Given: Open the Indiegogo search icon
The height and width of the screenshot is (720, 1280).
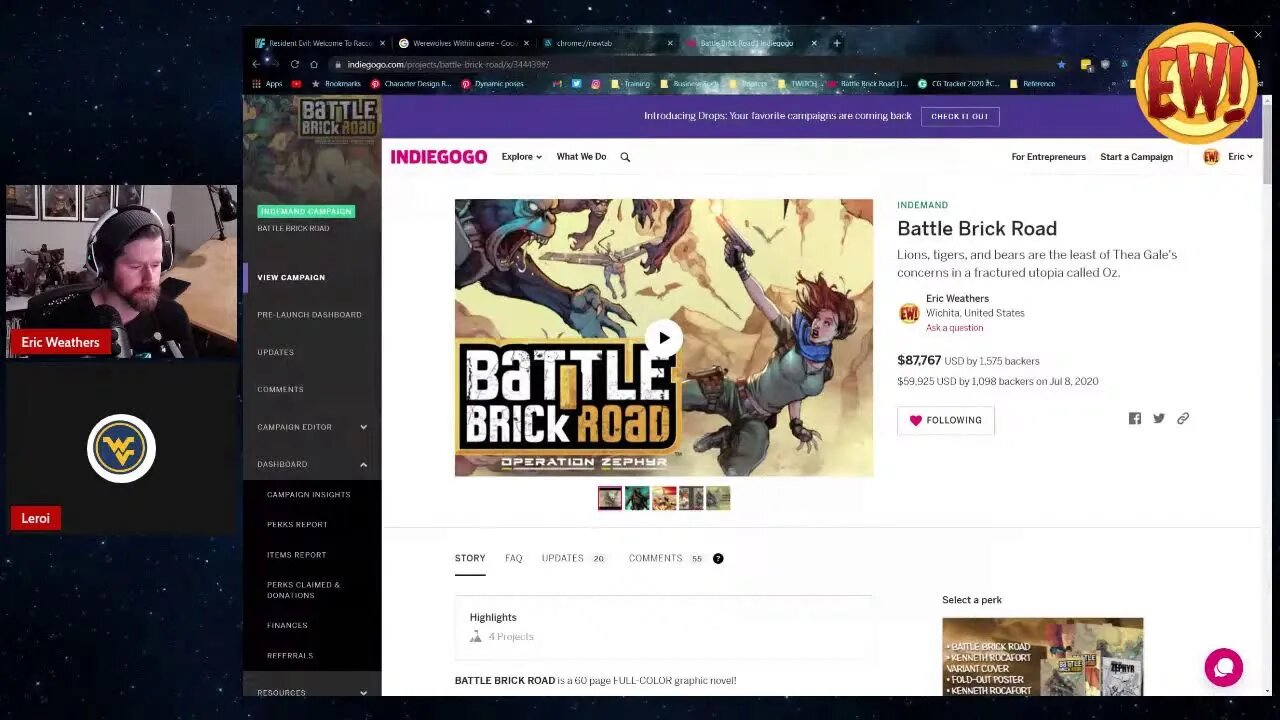Looking at the screenshot, I should point(625,157).
